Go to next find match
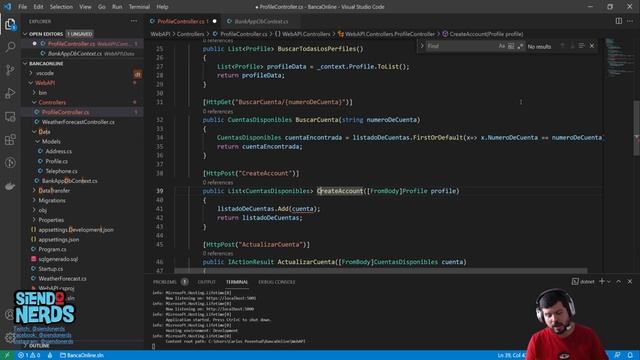The width and height of the screenshot is (640, 360). [x=572, y=46]
